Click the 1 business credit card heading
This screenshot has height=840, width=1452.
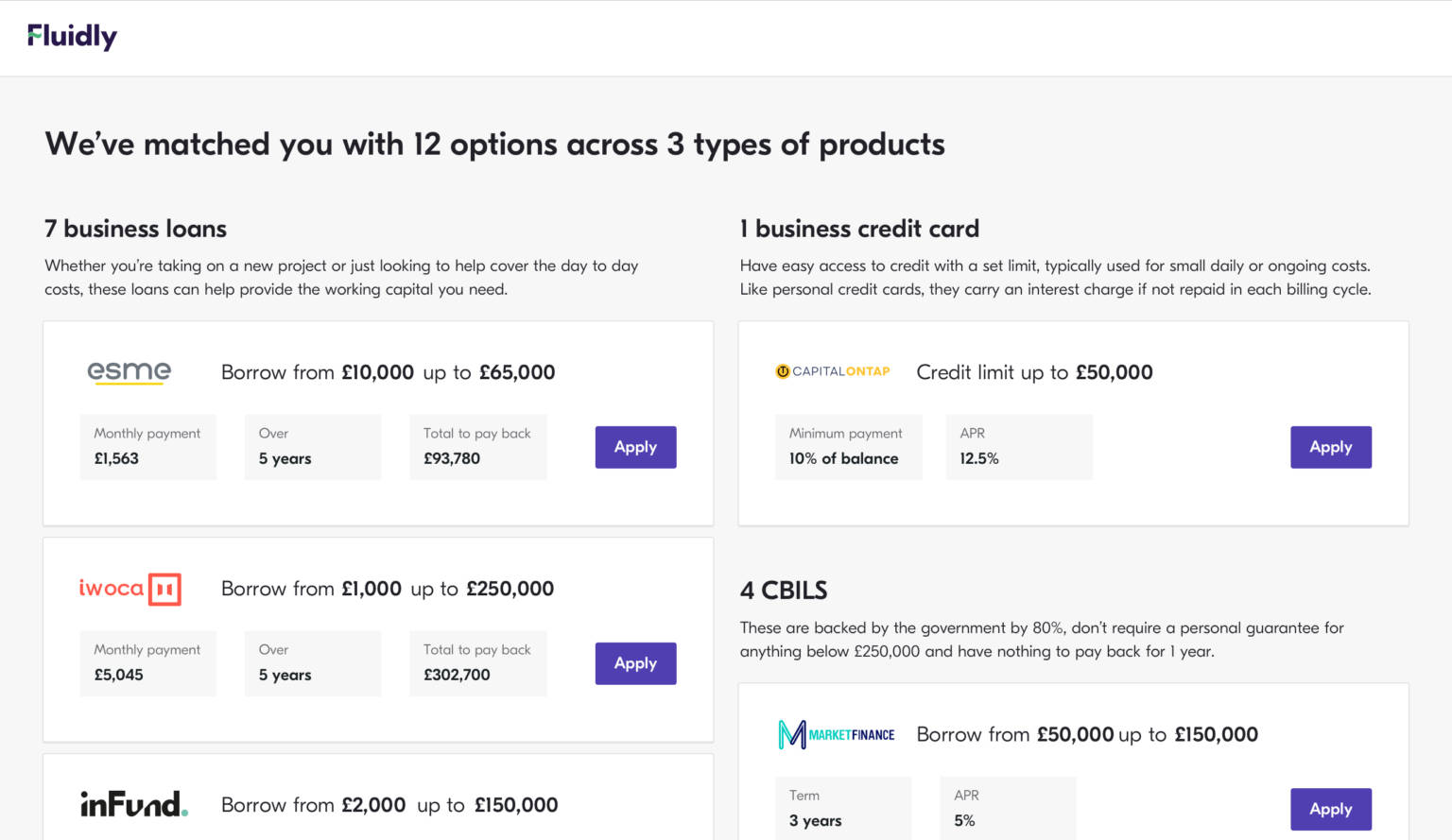tap(859, 229)
